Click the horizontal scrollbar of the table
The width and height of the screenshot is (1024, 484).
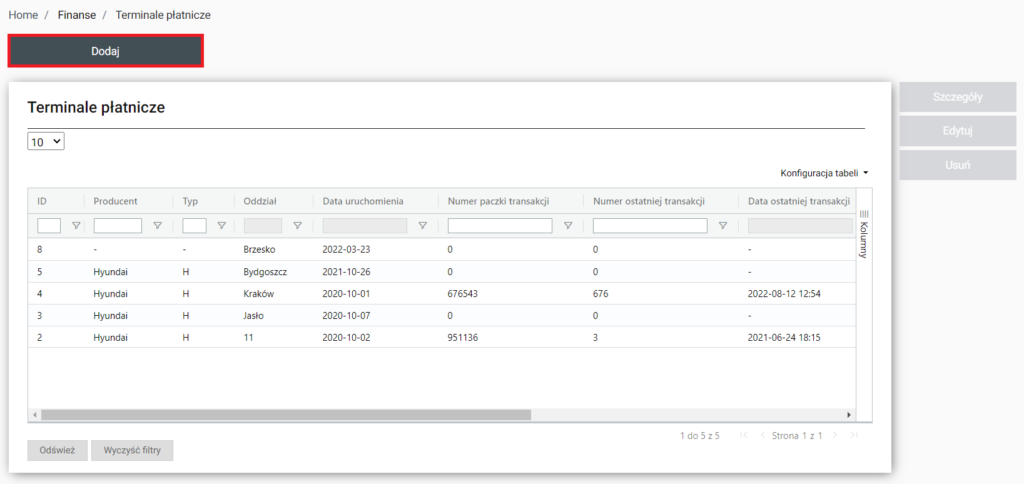[285, 414]
